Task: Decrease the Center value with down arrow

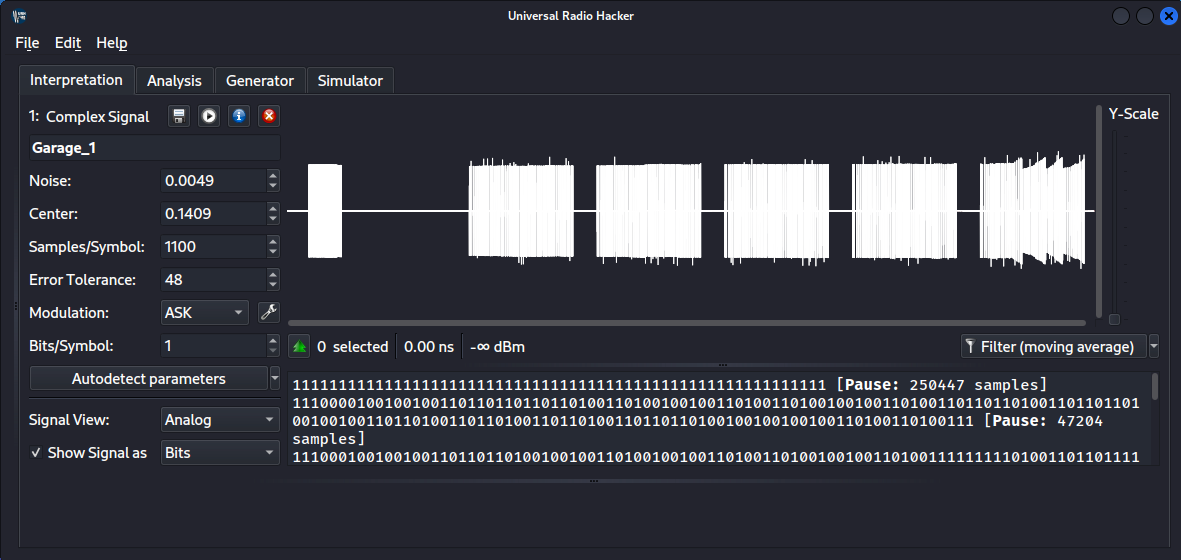Action: (273, 219)
